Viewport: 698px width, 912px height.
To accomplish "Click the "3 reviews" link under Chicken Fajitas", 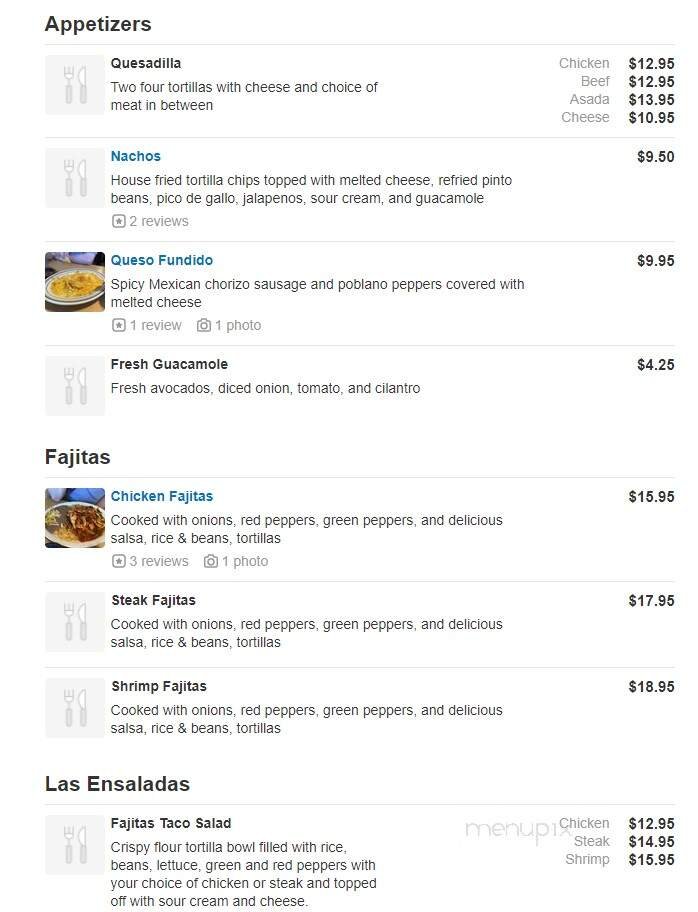I will tap(156, 561).
